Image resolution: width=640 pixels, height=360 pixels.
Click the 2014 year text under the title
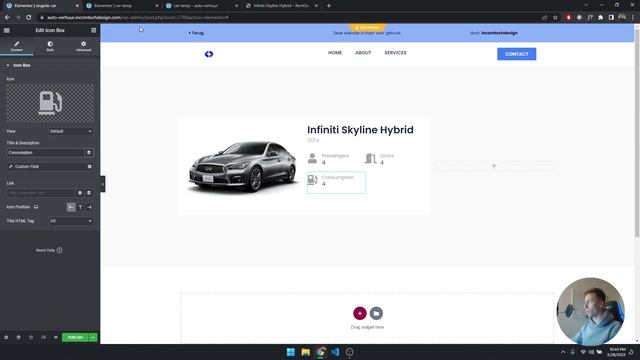click(313, 140)
